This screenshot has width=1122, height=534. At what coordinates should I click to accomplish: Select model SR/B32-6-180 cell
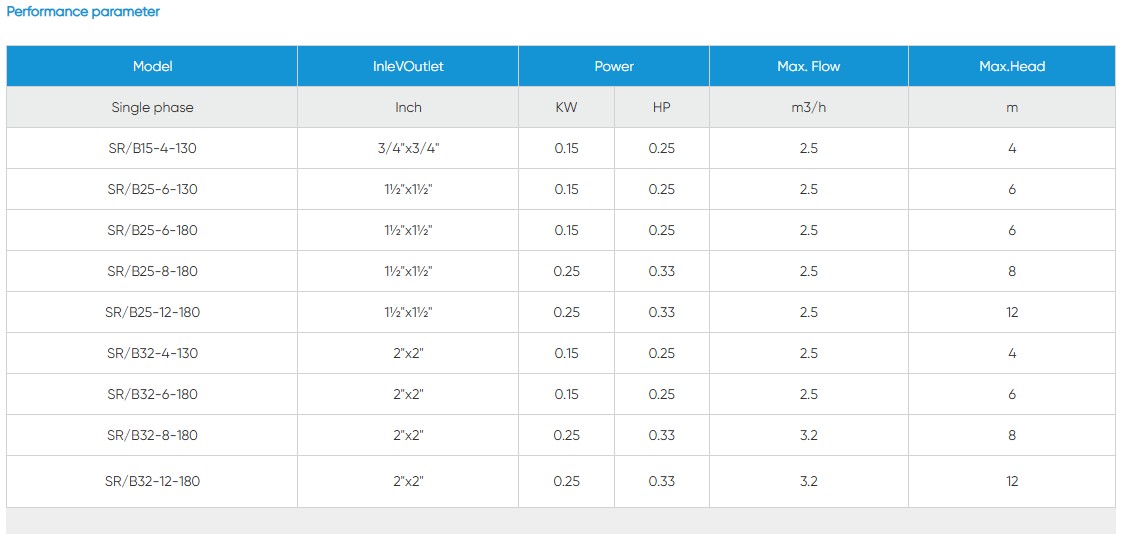(x=152, y=394)
